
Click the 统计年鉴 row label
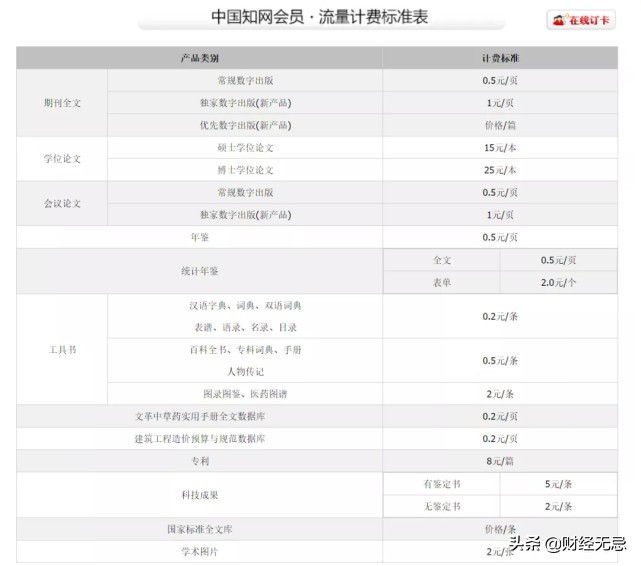coord(199,271)
